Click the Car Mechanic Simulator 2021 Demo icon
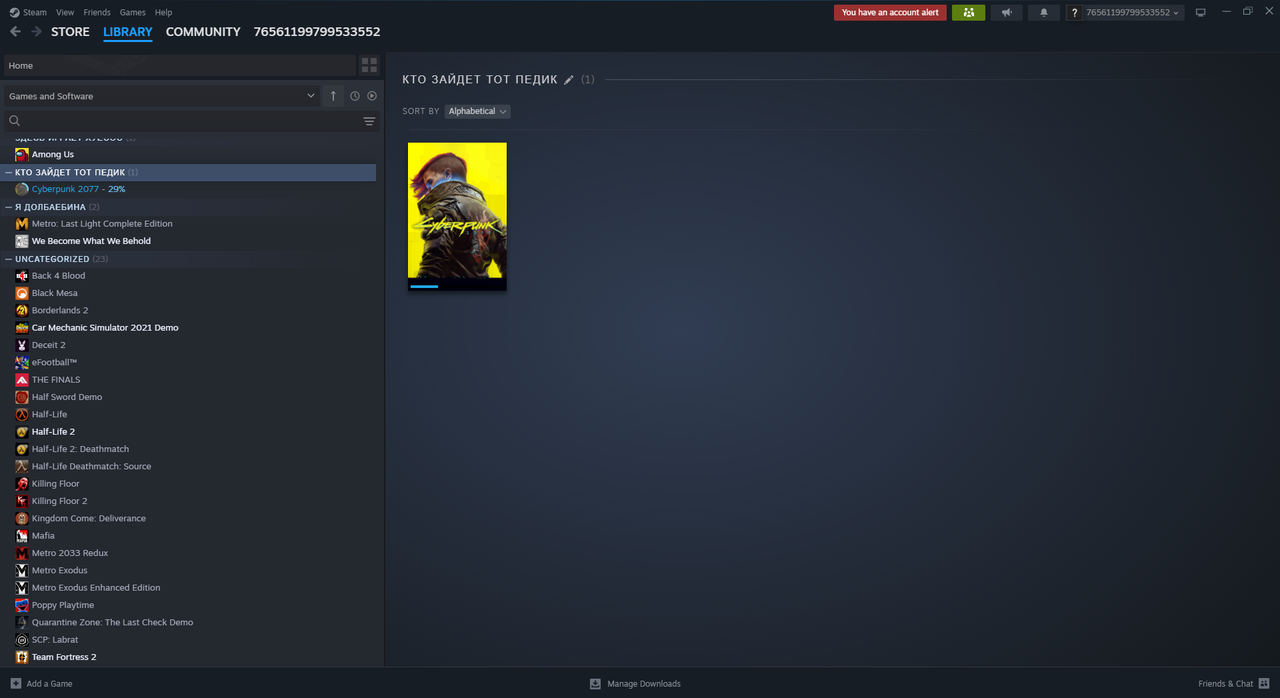The width and height of the screenshot is (1280, 698). [22, 328]
